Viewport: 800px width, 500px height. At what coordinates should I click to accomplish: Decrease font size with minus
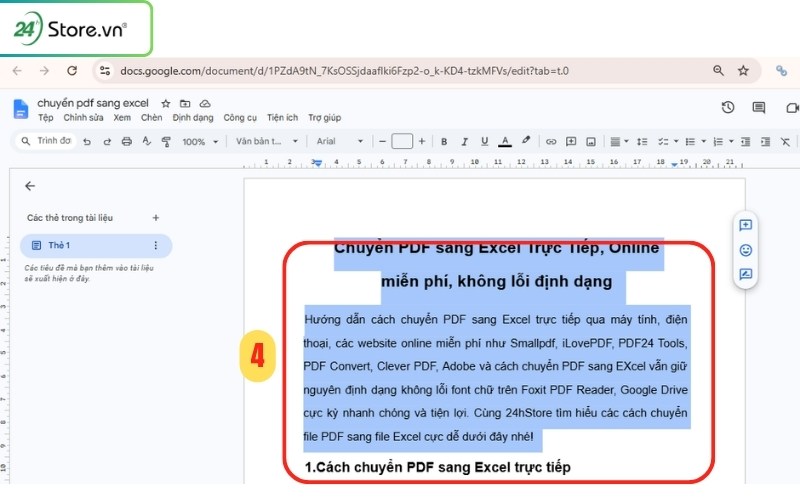382,141
